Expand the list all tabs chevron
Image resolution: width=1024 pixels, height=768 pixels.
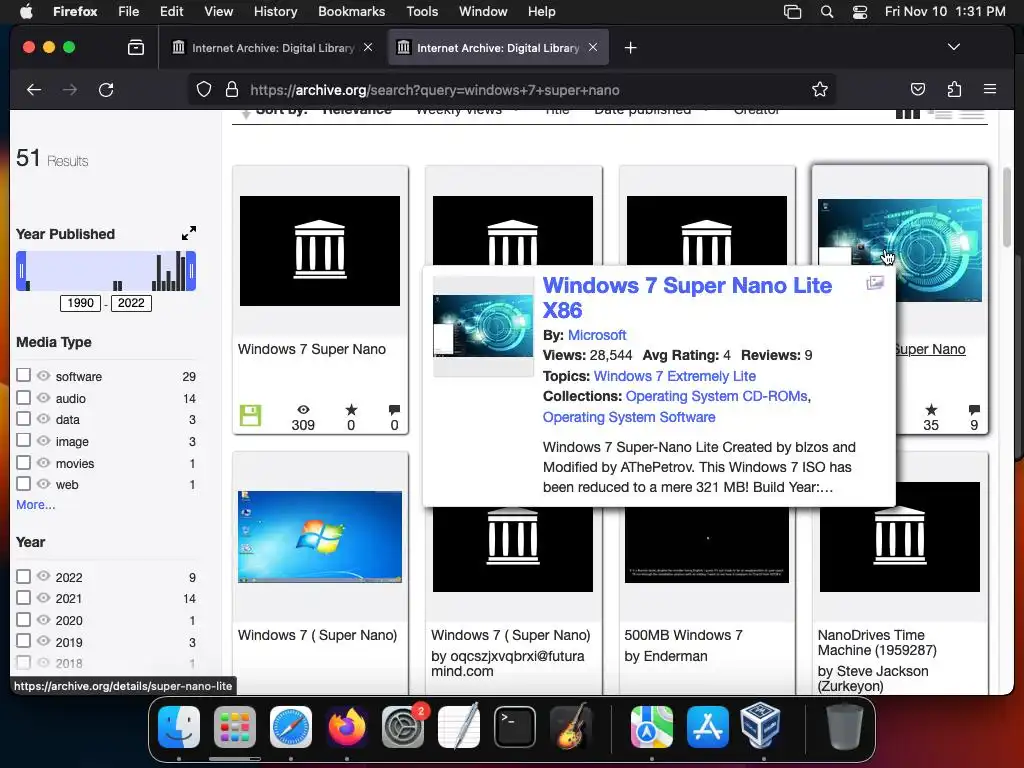pyautogui.click(x=953, y=47)
